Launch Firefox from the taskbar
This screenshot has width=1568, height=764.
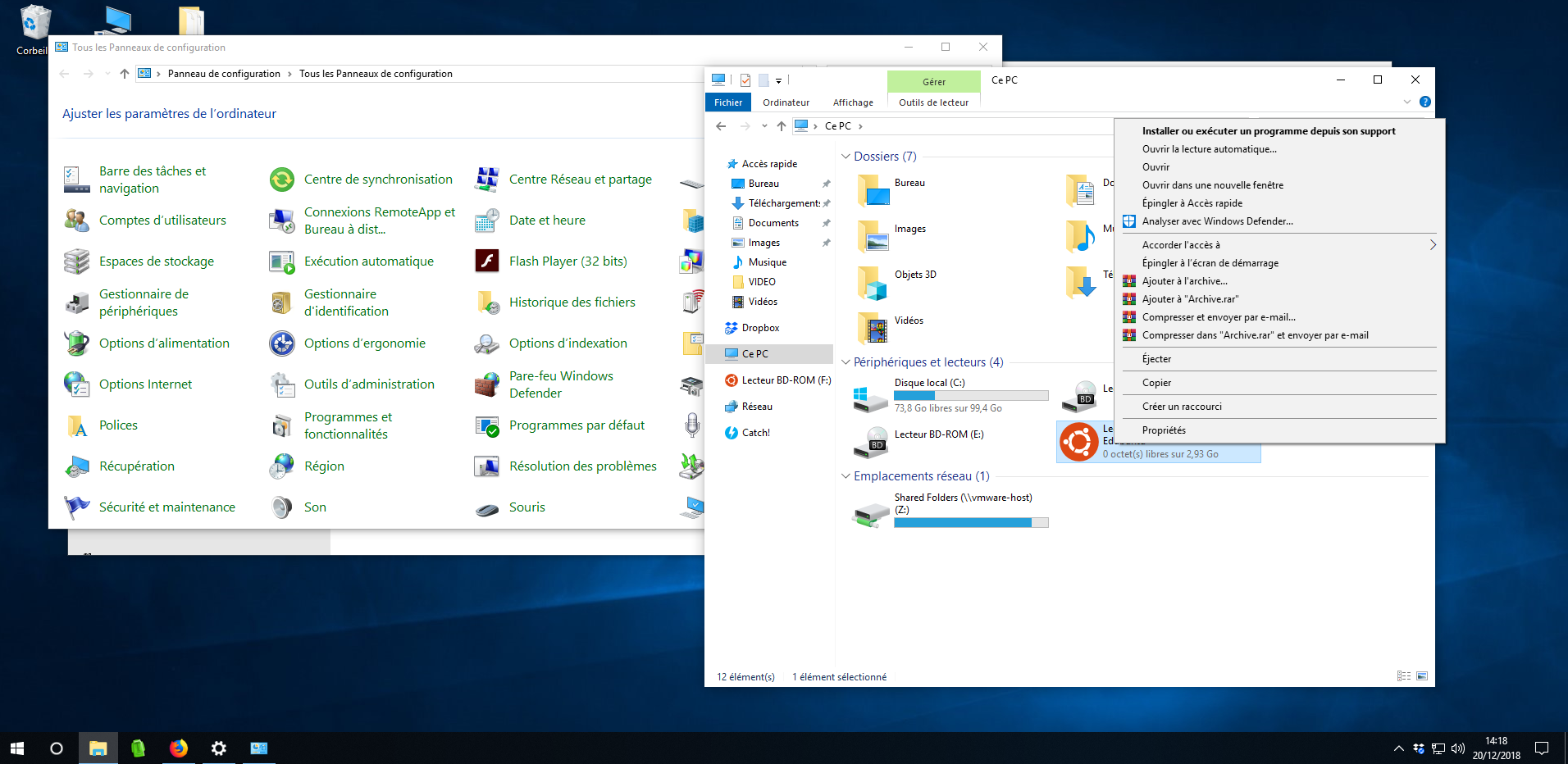pos(178,748)
